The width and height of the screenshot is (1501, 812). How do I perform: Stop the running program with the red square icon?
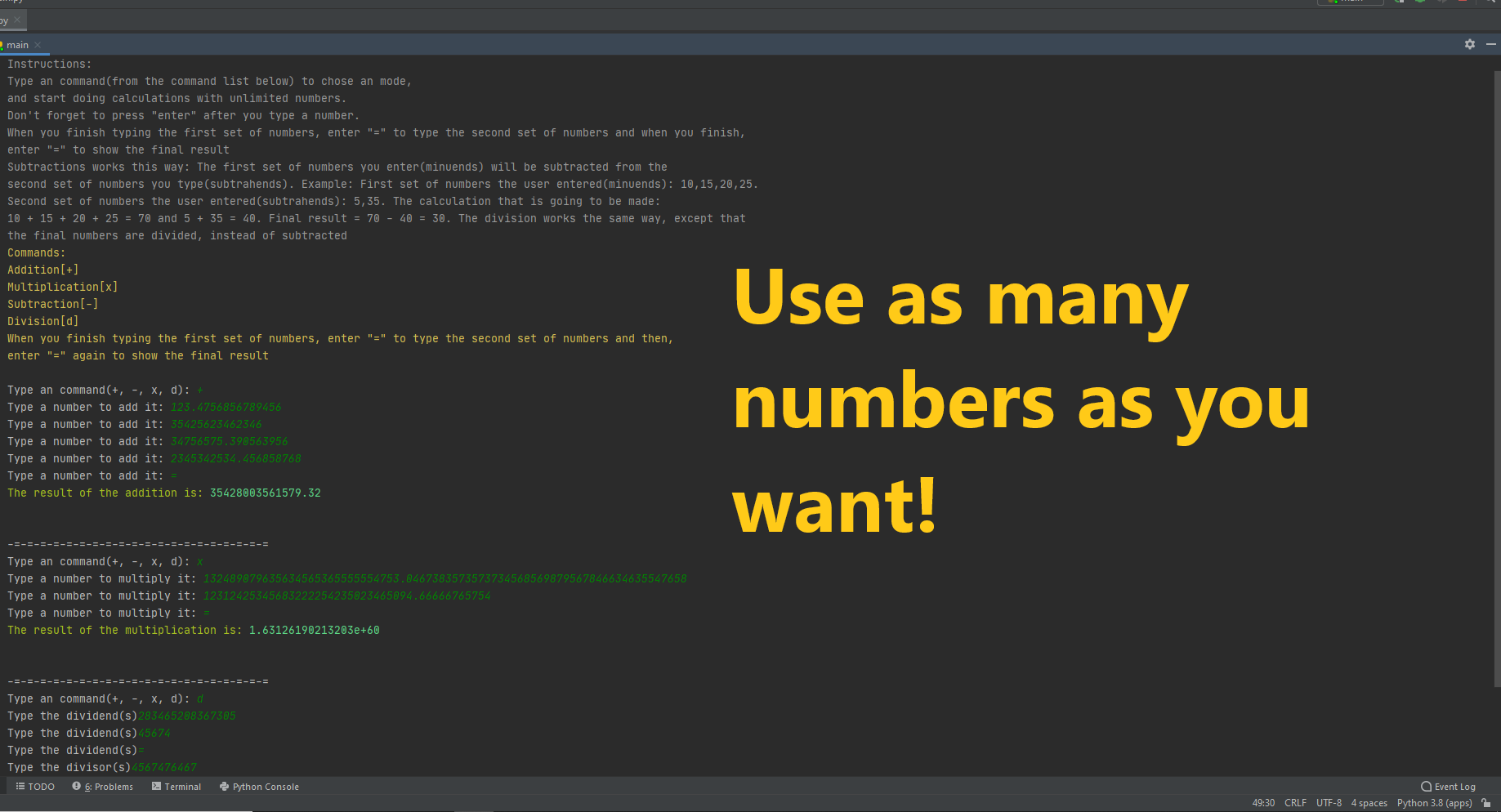tap(1463, 2)
